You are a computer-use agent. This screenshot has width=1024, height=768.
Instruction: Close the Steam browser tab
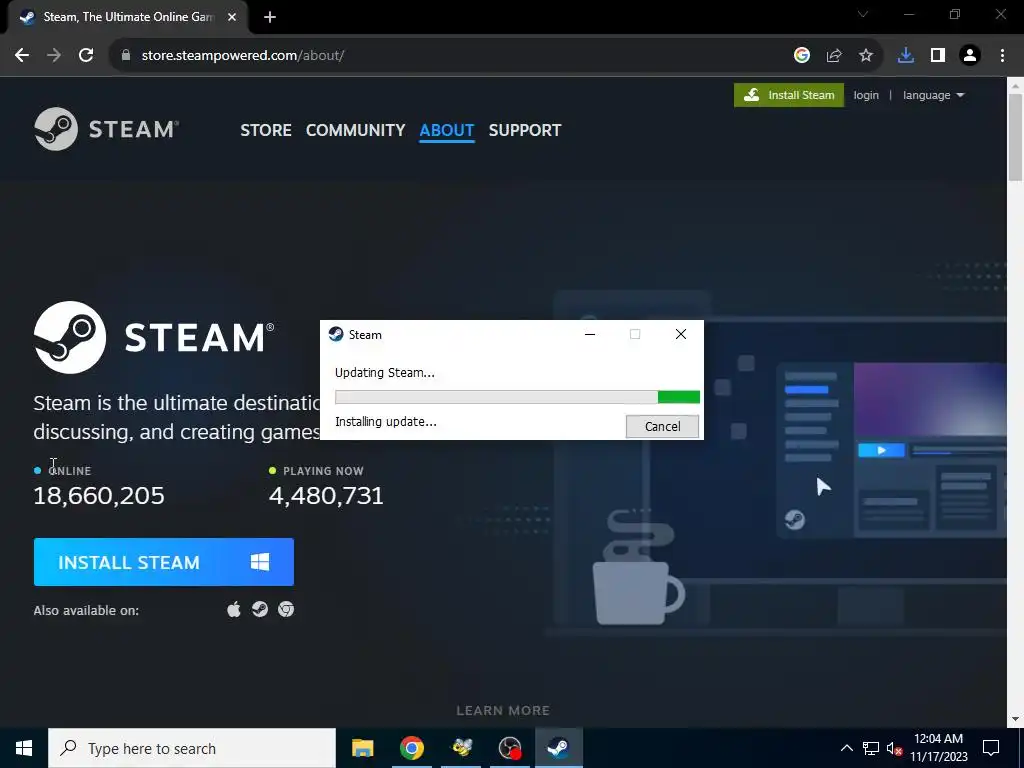coord(232,17)
